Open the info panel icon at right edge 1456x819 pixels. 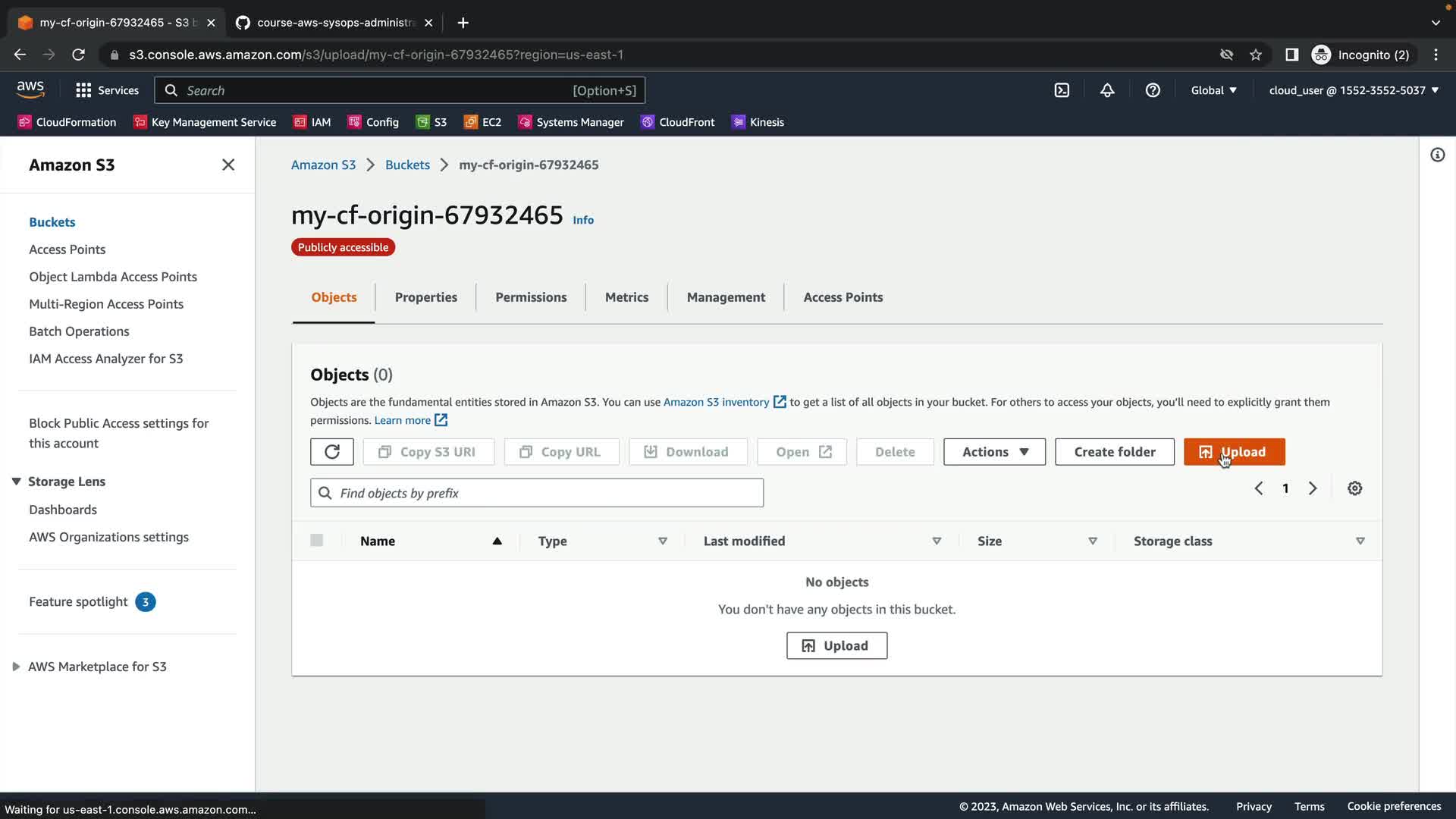(x=1437, y=155)
